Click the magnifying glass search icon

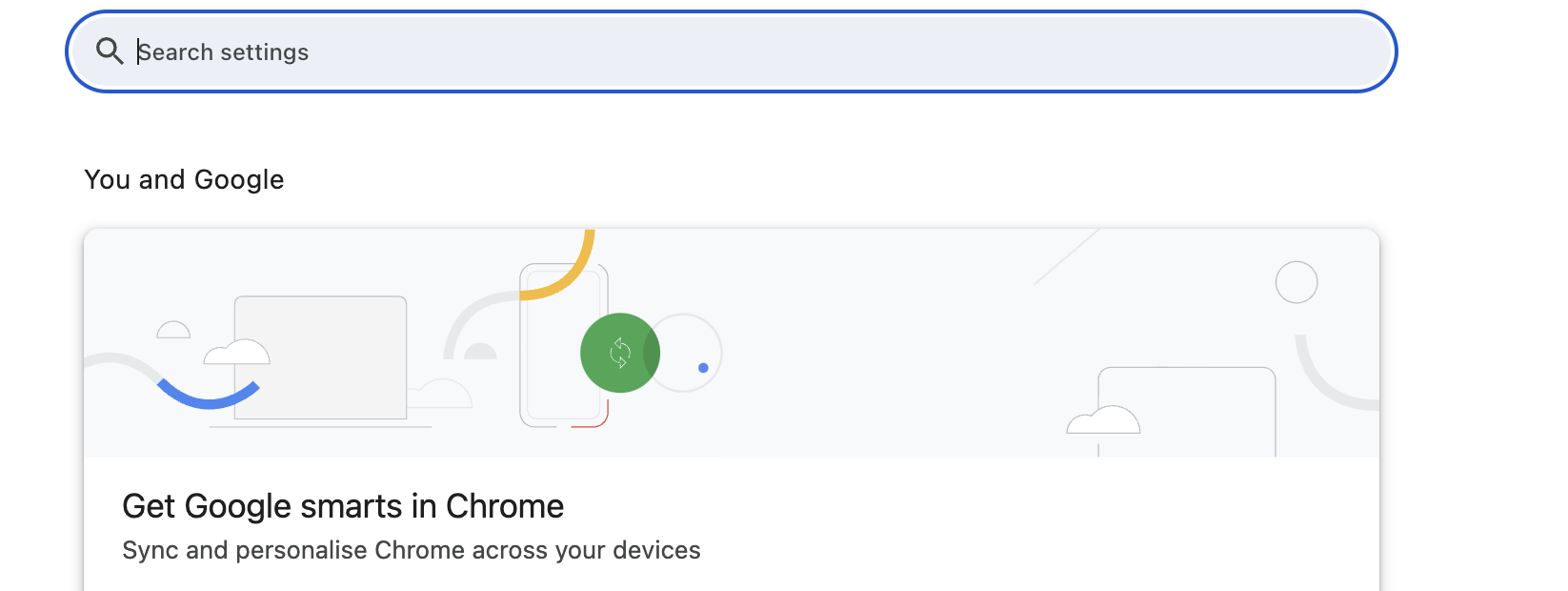[110, 51]
